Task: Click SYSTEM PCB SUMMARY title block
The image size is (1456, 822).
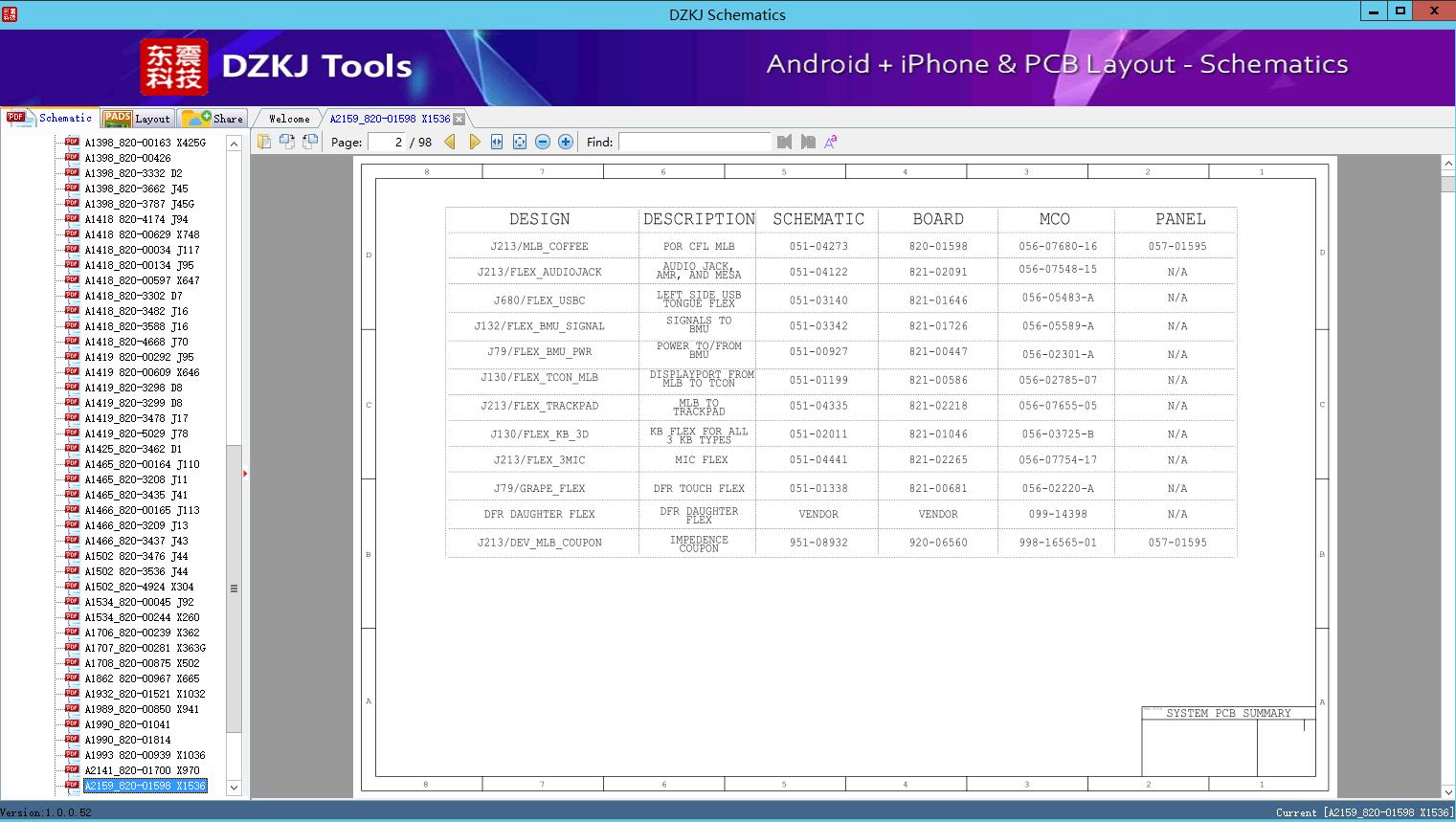Action: coord(1228,713)
